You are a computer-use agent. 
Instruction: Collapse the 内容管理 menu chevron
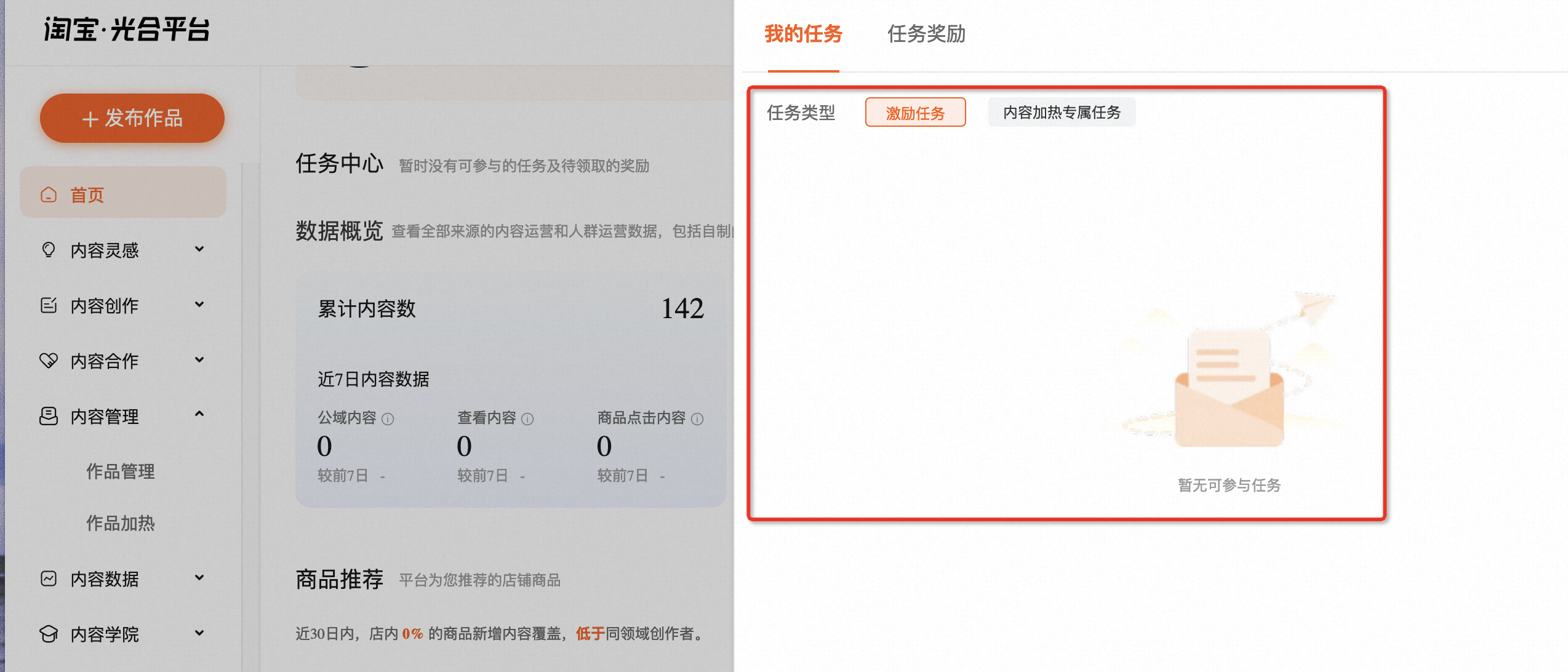click(199, 414)
